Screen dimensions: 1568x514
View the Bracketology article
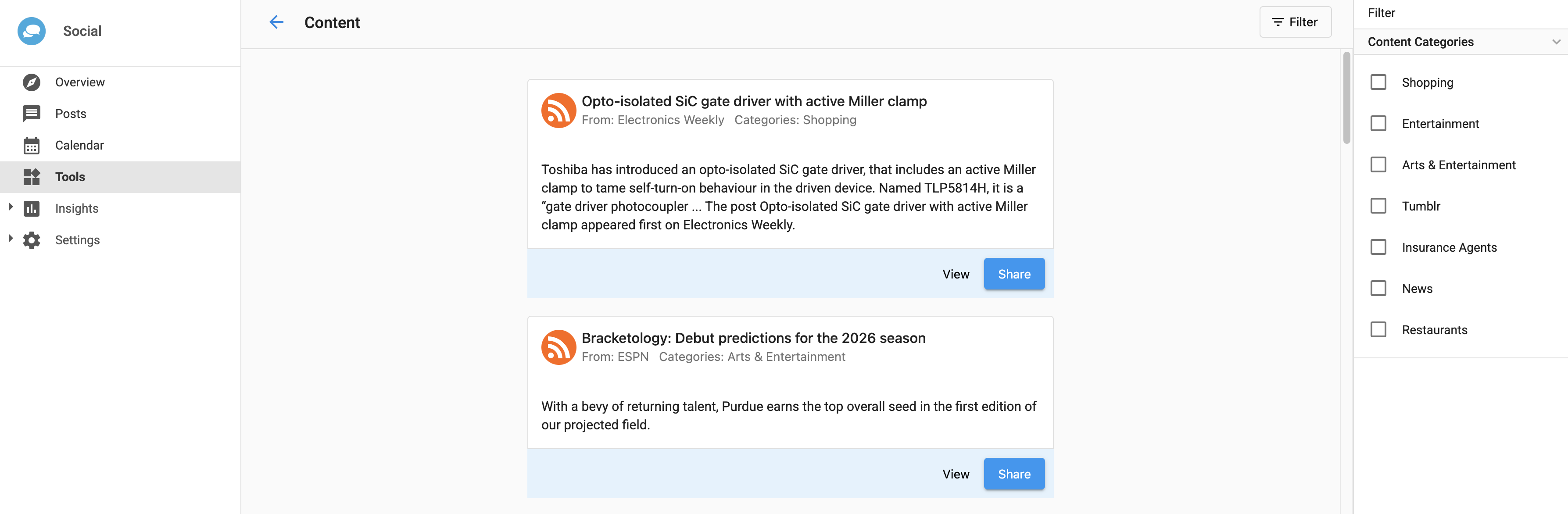click(x=956, y=475)
